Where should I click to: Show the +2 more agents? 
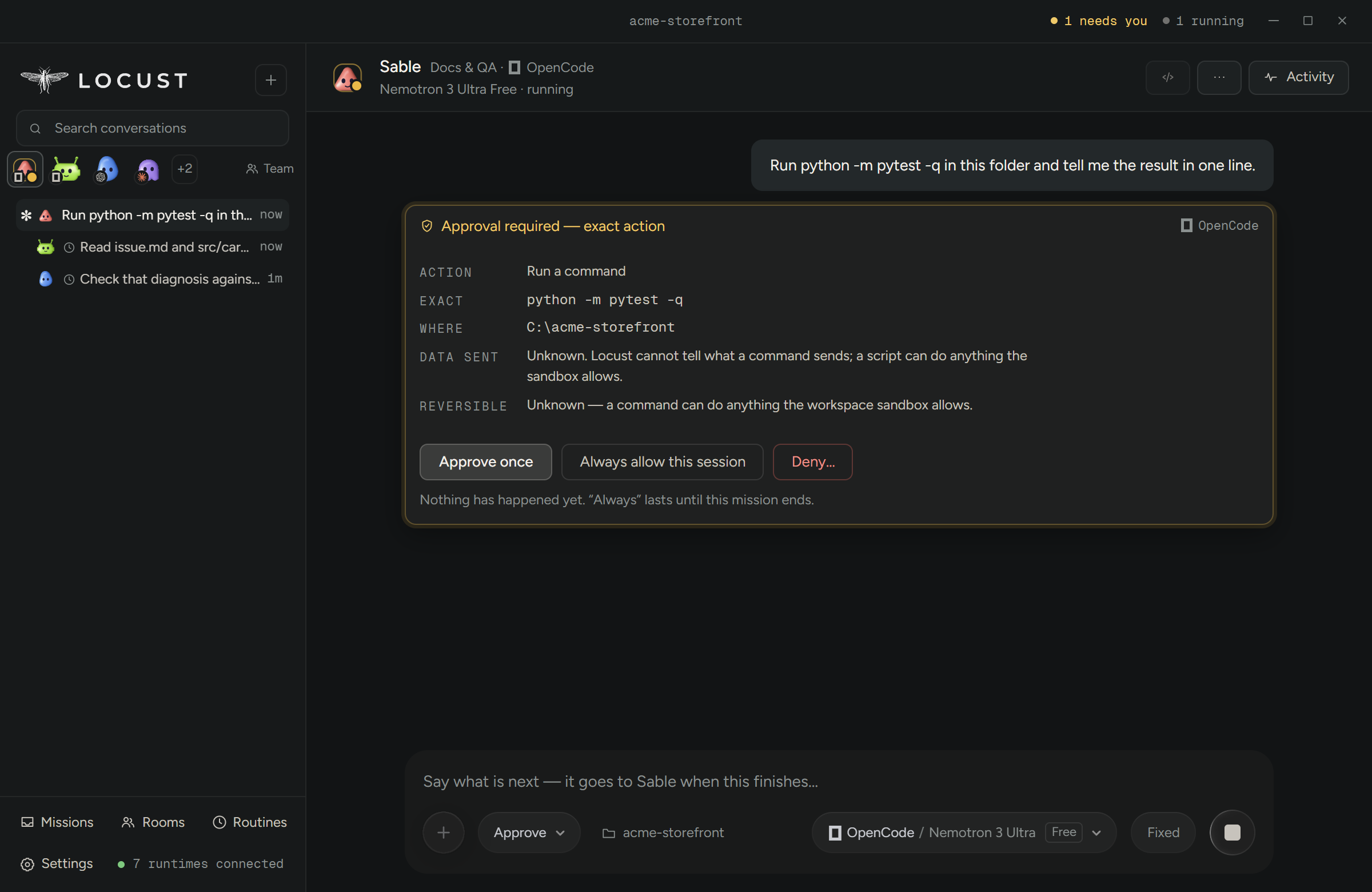(185, 169)
